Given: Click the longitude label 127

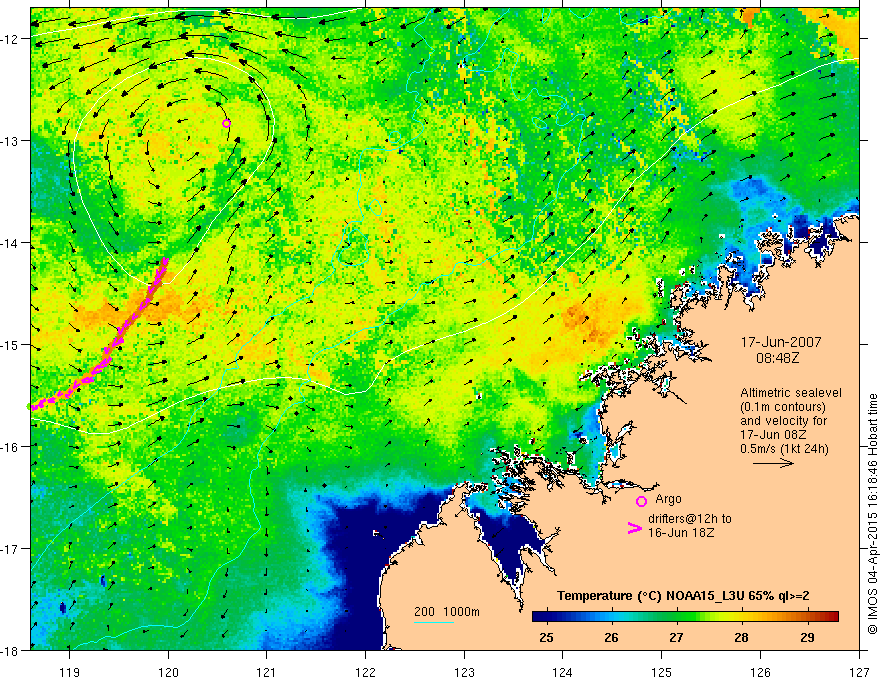Looking at the screenshot, I should (x=859, y=672).
